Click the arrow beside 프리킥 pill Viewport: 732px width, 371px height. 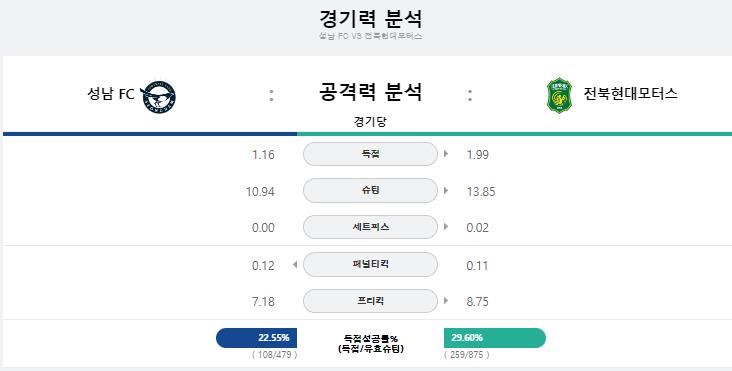point(446,301)
